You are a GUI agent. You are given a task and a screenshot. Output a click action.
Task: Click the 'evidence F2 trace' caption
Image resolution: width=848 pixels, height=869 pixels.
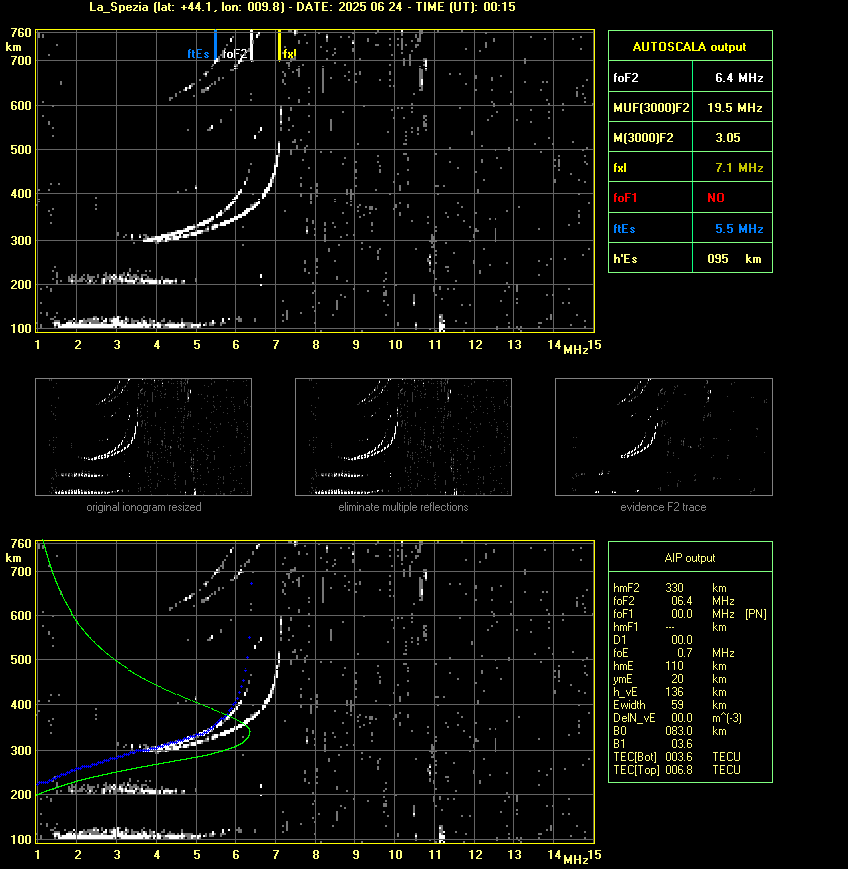pyautogui.click(x=663, y=507)
